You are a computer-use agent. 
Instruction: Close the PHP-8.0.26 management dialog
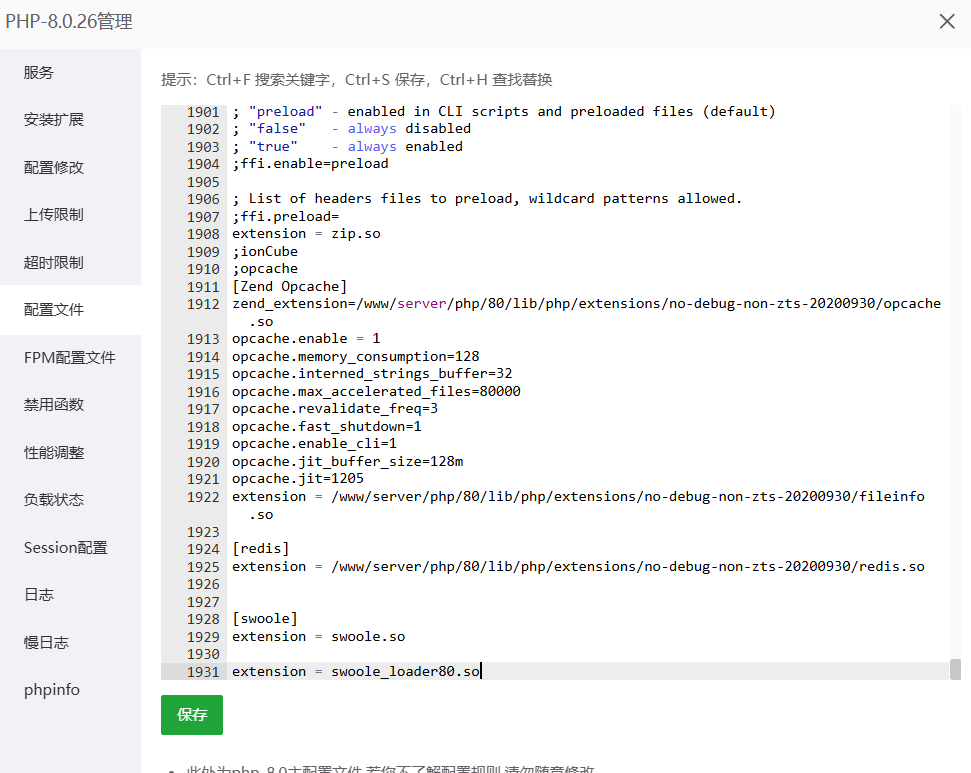click(947, 21)
